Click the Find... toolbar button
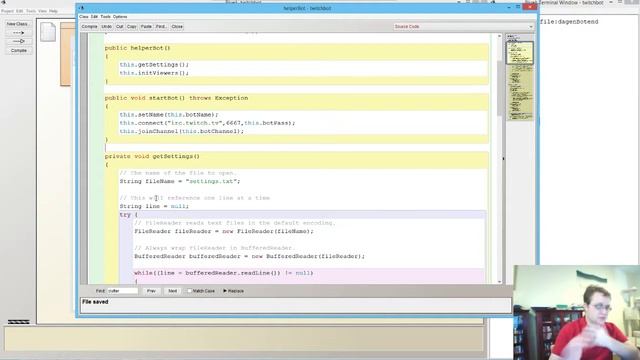 click(x=161, y=27)
